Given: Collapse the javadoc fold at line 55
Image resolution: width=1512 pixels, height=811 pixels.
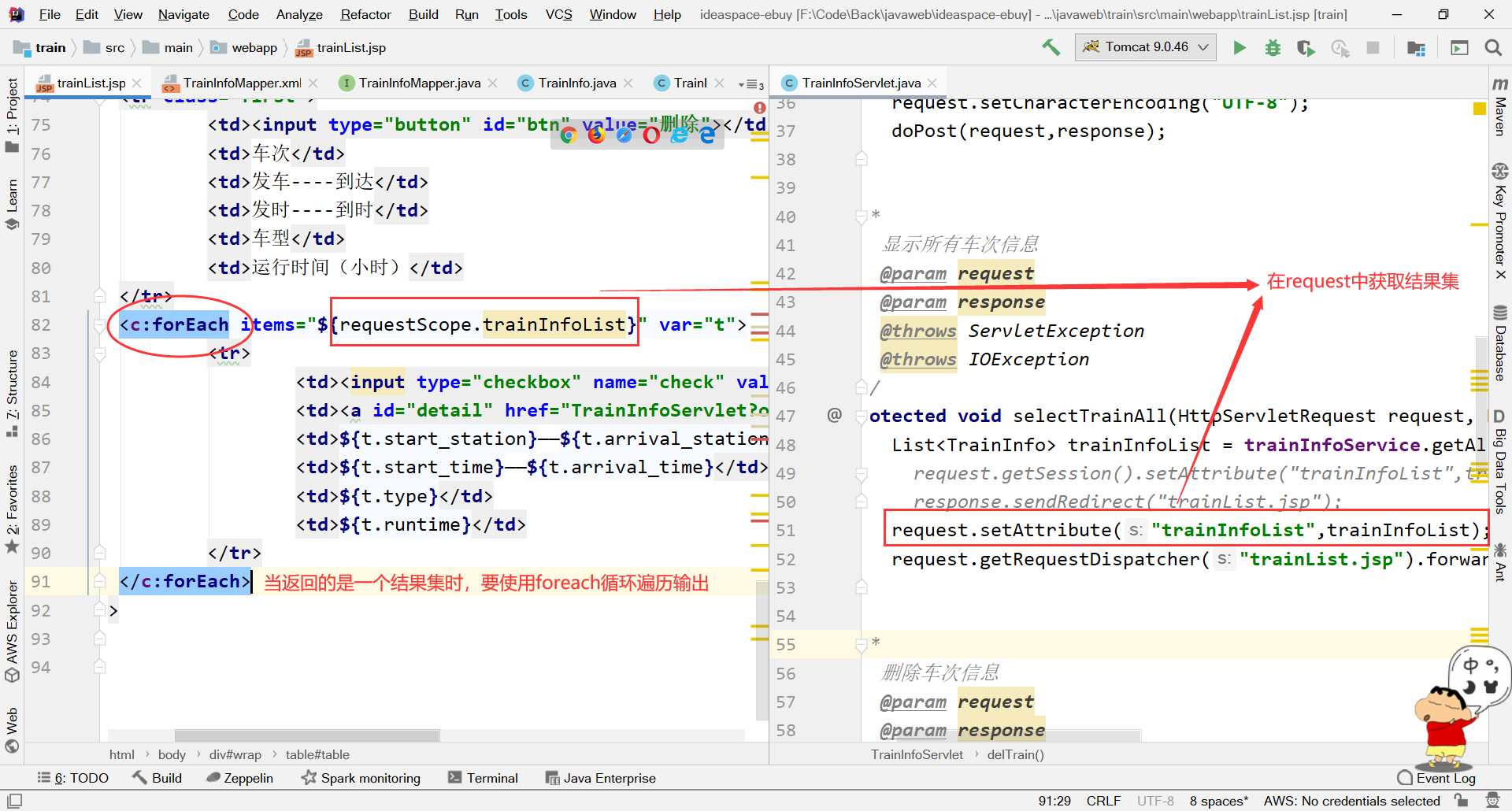Looking at the screenshot, I should point(862,645).
